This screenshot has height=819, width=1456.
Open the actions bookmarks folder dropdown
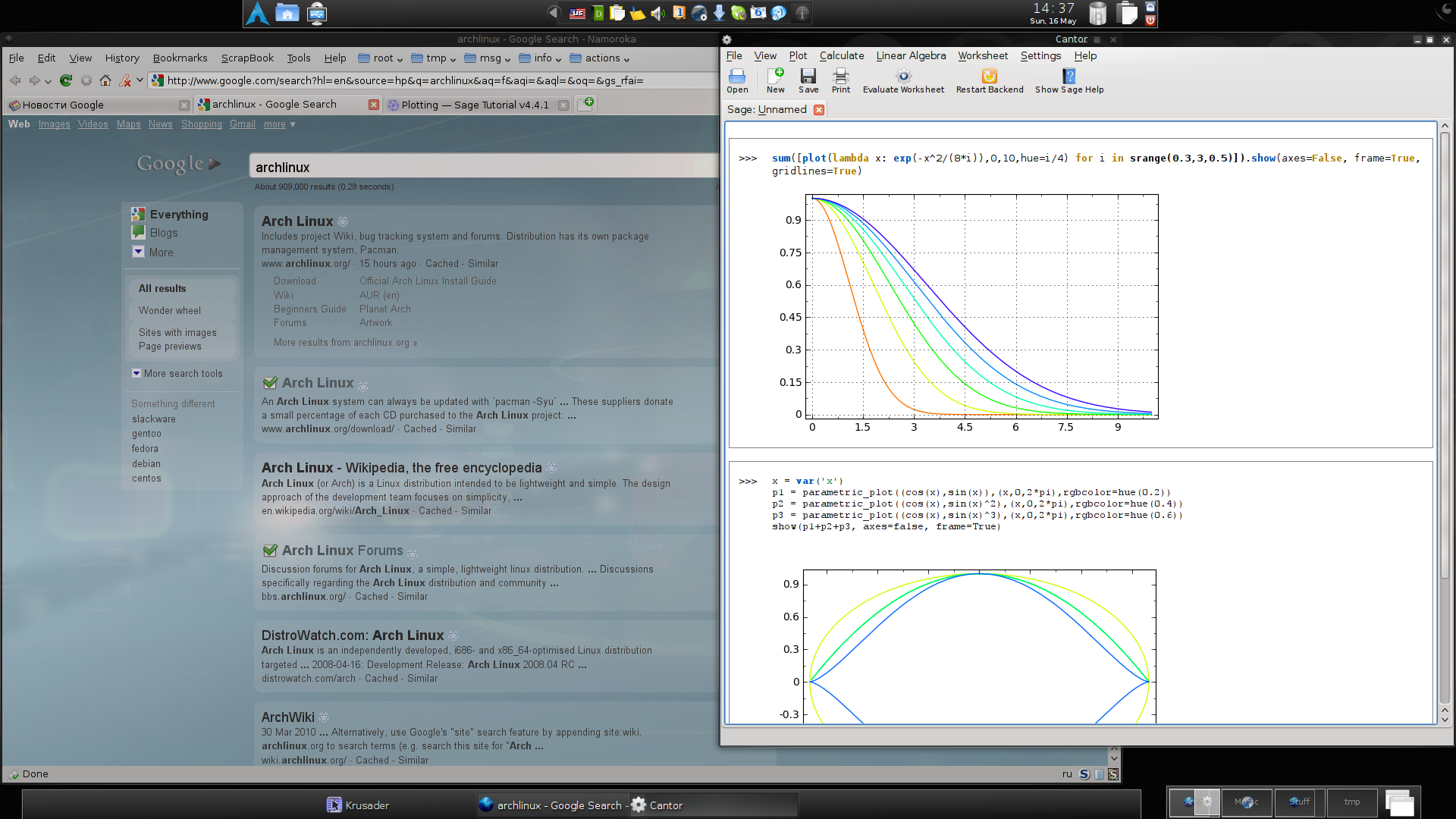click(x=599, y=58)
